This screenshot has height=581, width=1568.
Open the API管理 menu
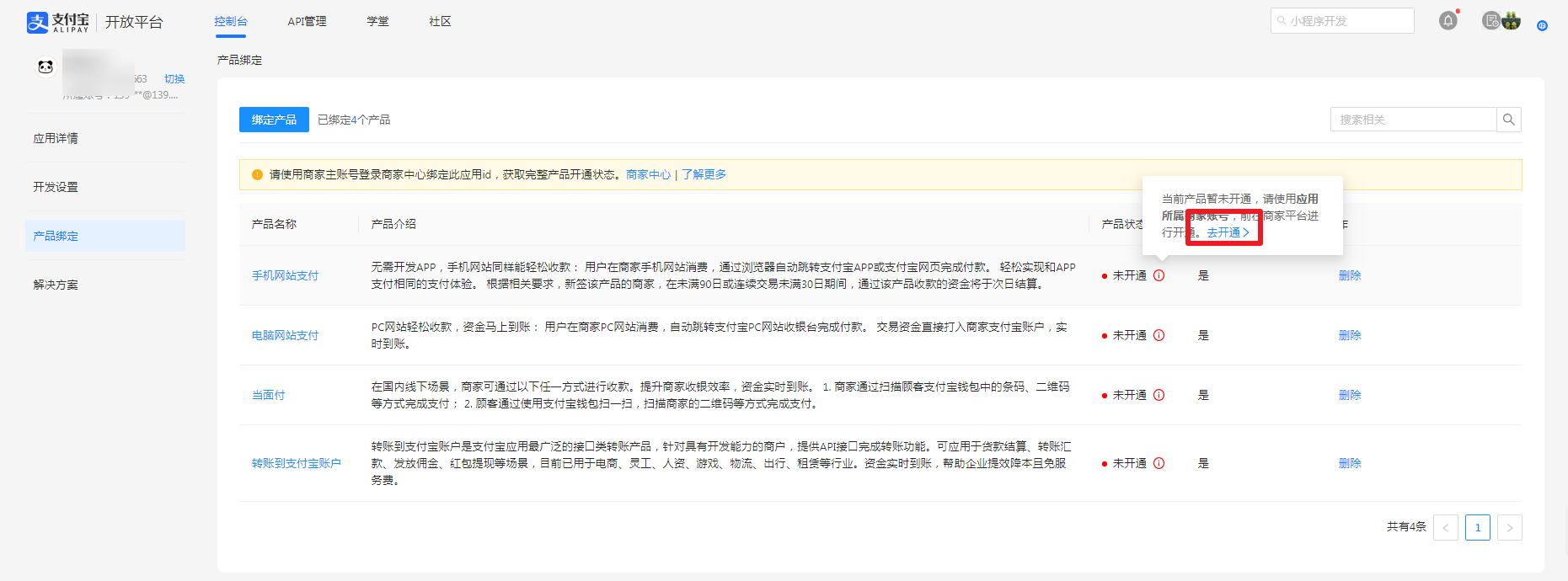(x=307, y=21)
